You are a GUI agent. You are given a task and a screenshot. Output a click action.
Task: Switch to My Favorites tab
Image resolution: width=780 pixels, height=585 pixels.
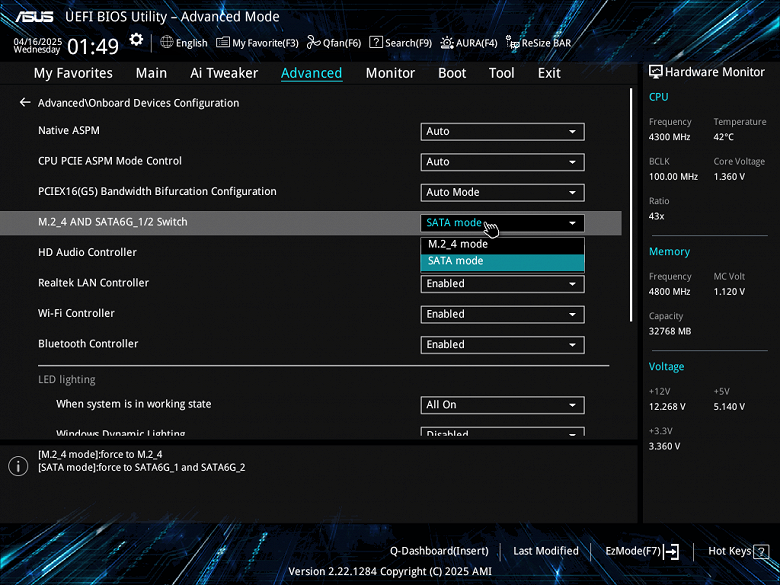[x=73, y=73]
